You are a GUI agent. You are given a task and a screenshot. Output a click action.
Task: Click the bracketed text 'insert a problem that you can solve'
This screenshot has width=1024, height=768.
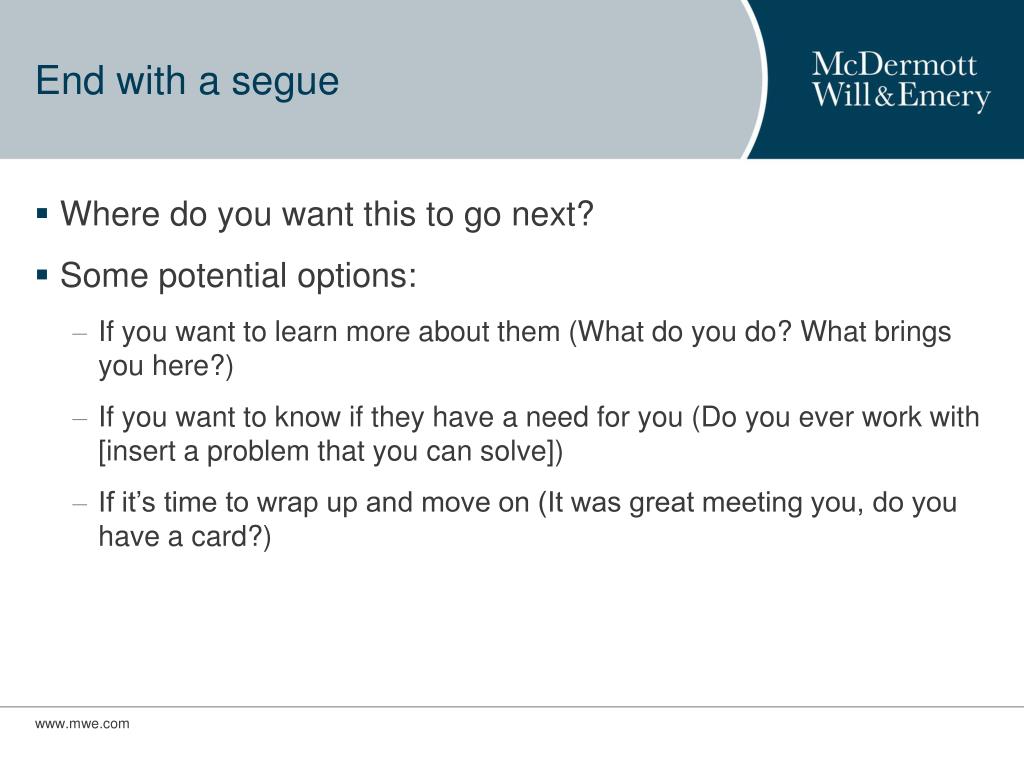[x=330, y=451]
